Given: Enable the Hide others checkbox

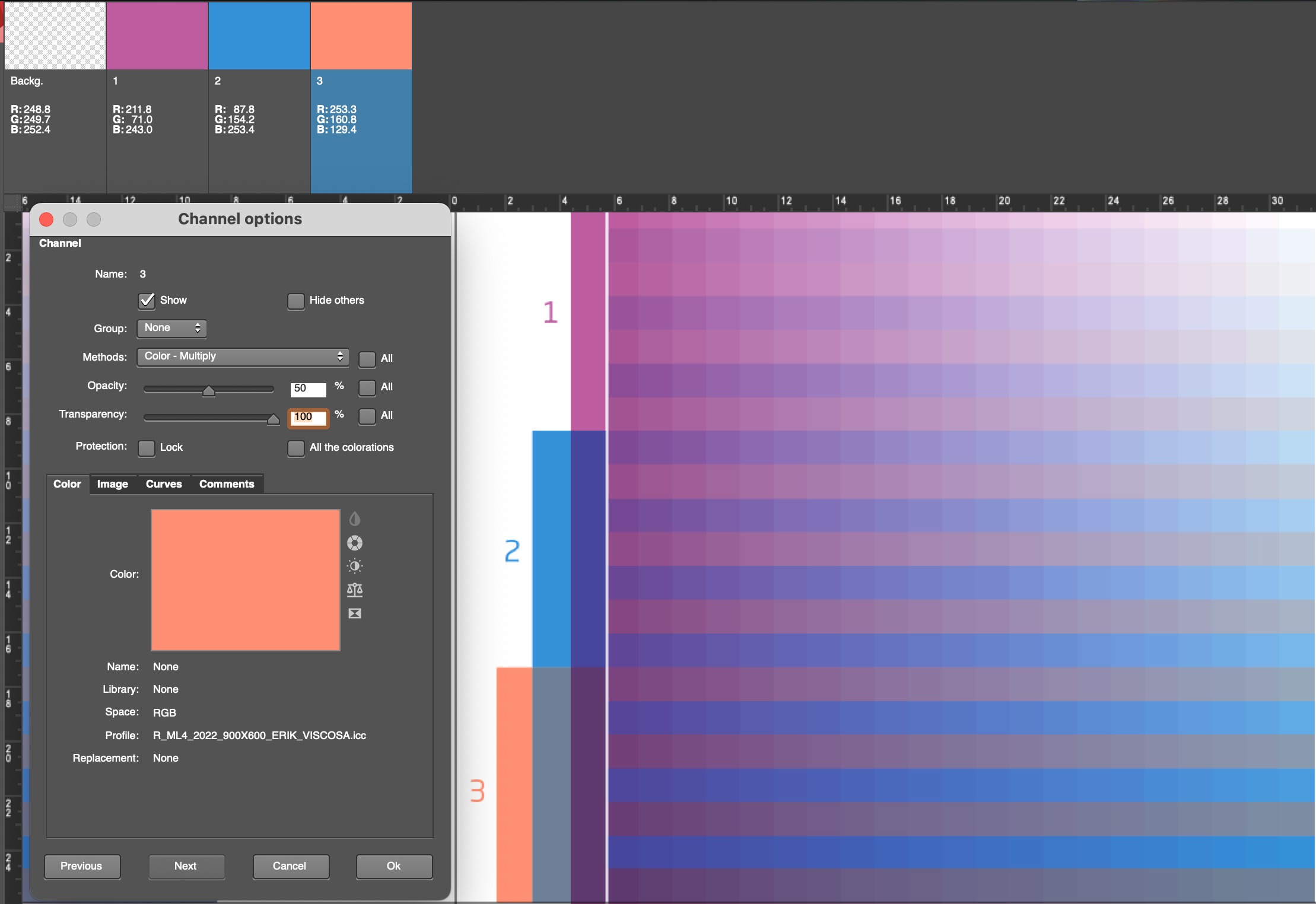Looking at the screenshot, I should click(295, 301).
